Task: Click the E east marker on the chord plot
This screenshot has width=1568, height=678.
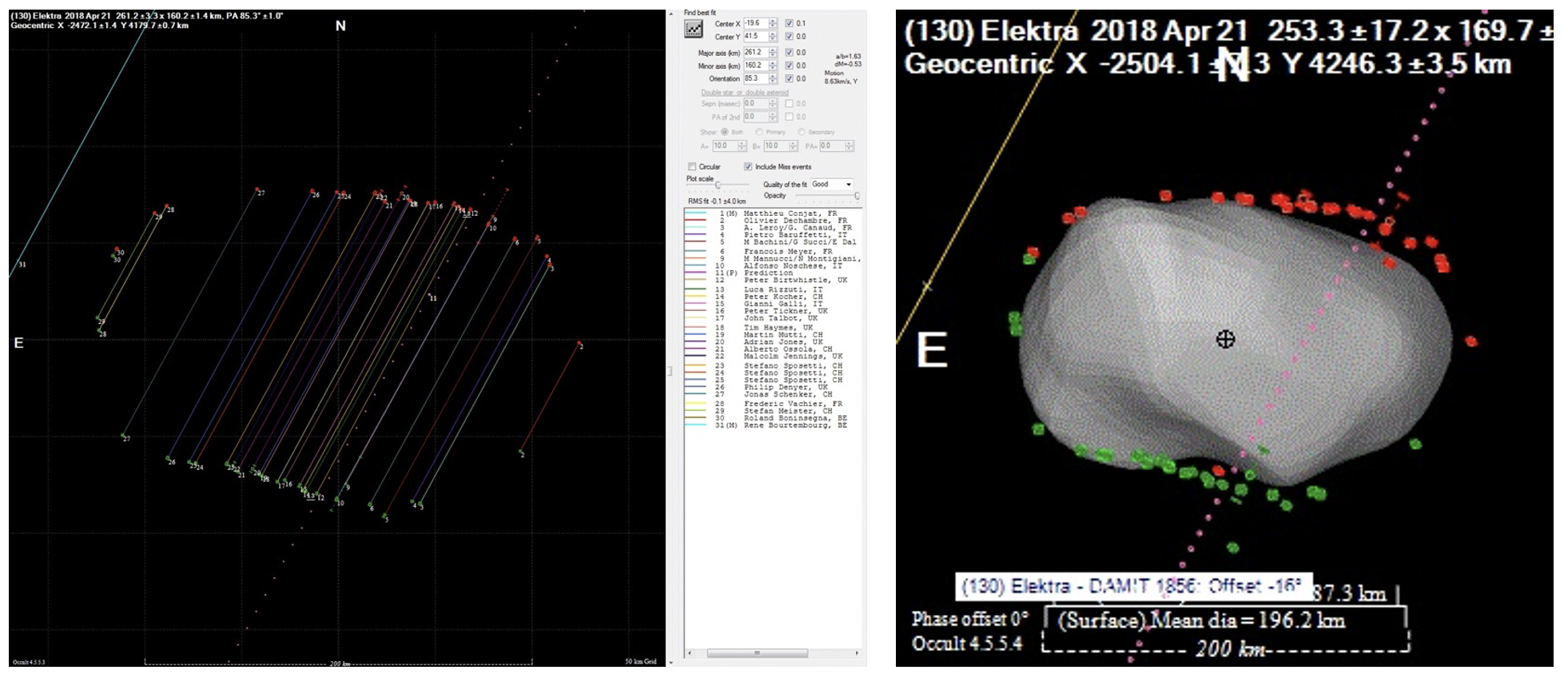Action: coord(18,343)
